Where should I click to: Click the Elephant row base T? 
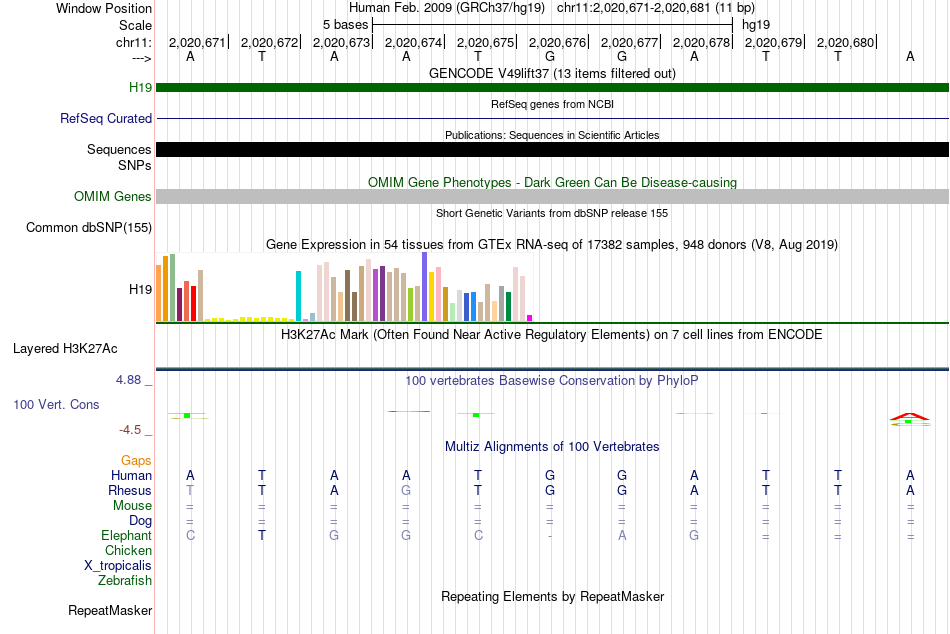click(x=262, y=535)
